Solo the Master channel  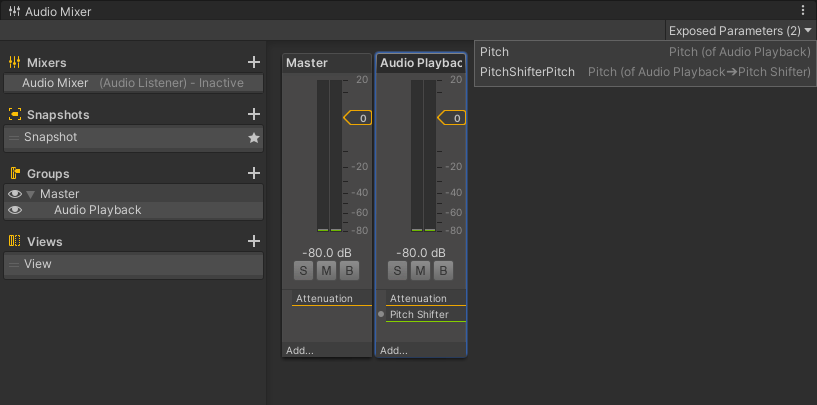click(x=302, y=270)
